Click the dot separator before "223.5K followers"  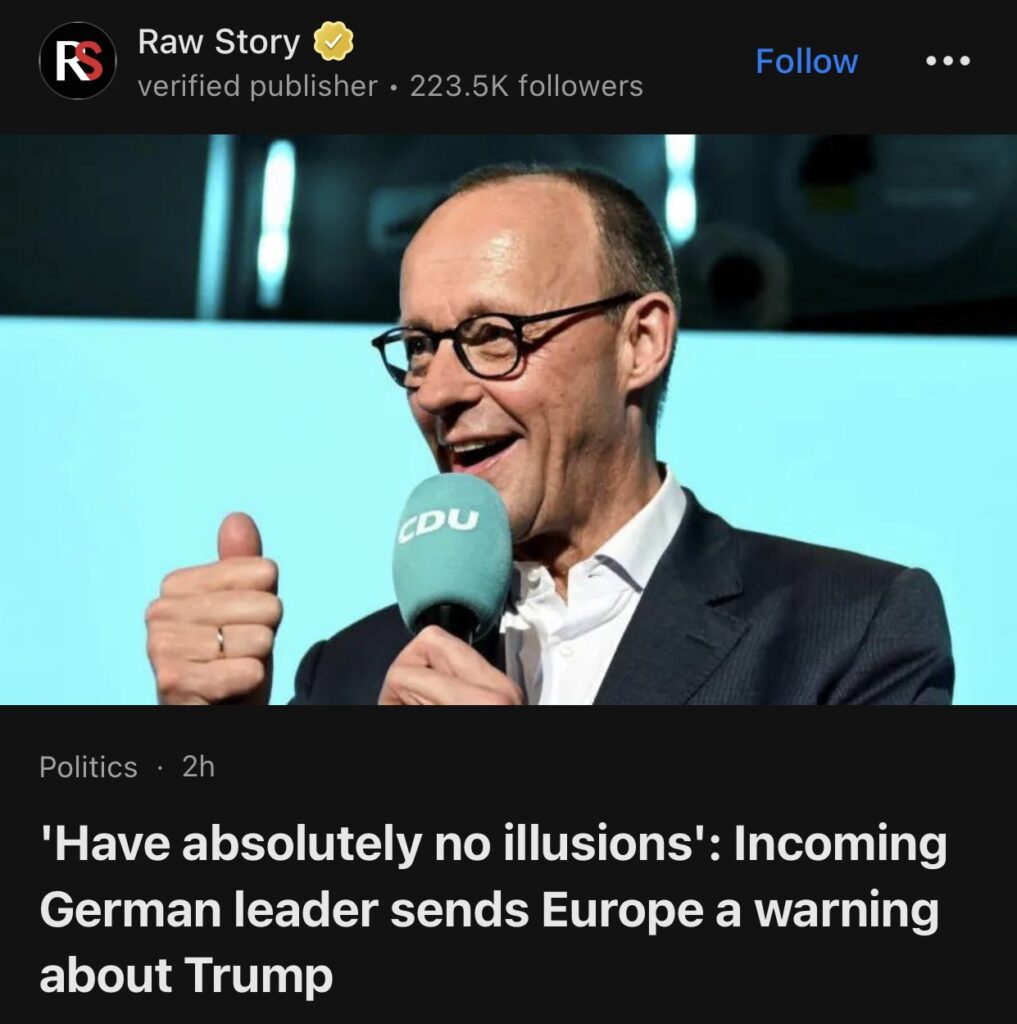point(394,87)
